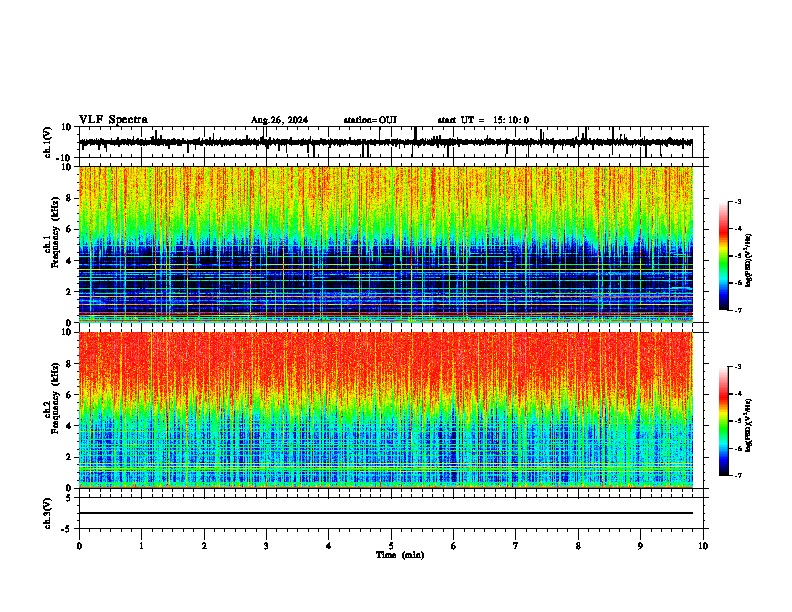Click the "ch.1(V)" waveform axis label
The width and height of the screenshot is (792, 612).
(48, 142)
